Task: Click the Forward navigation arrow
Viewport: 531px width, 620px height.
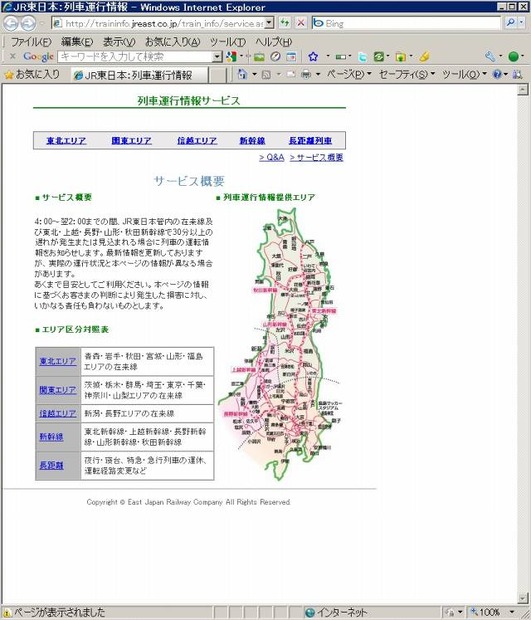Action: [x=28, y=24]
